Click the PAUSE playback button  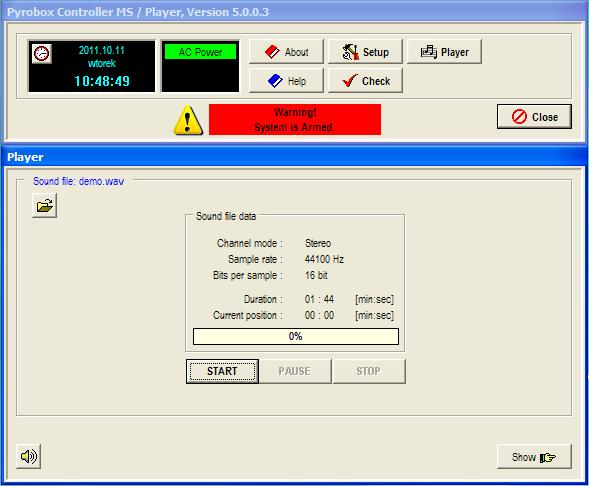pos(295,371)
